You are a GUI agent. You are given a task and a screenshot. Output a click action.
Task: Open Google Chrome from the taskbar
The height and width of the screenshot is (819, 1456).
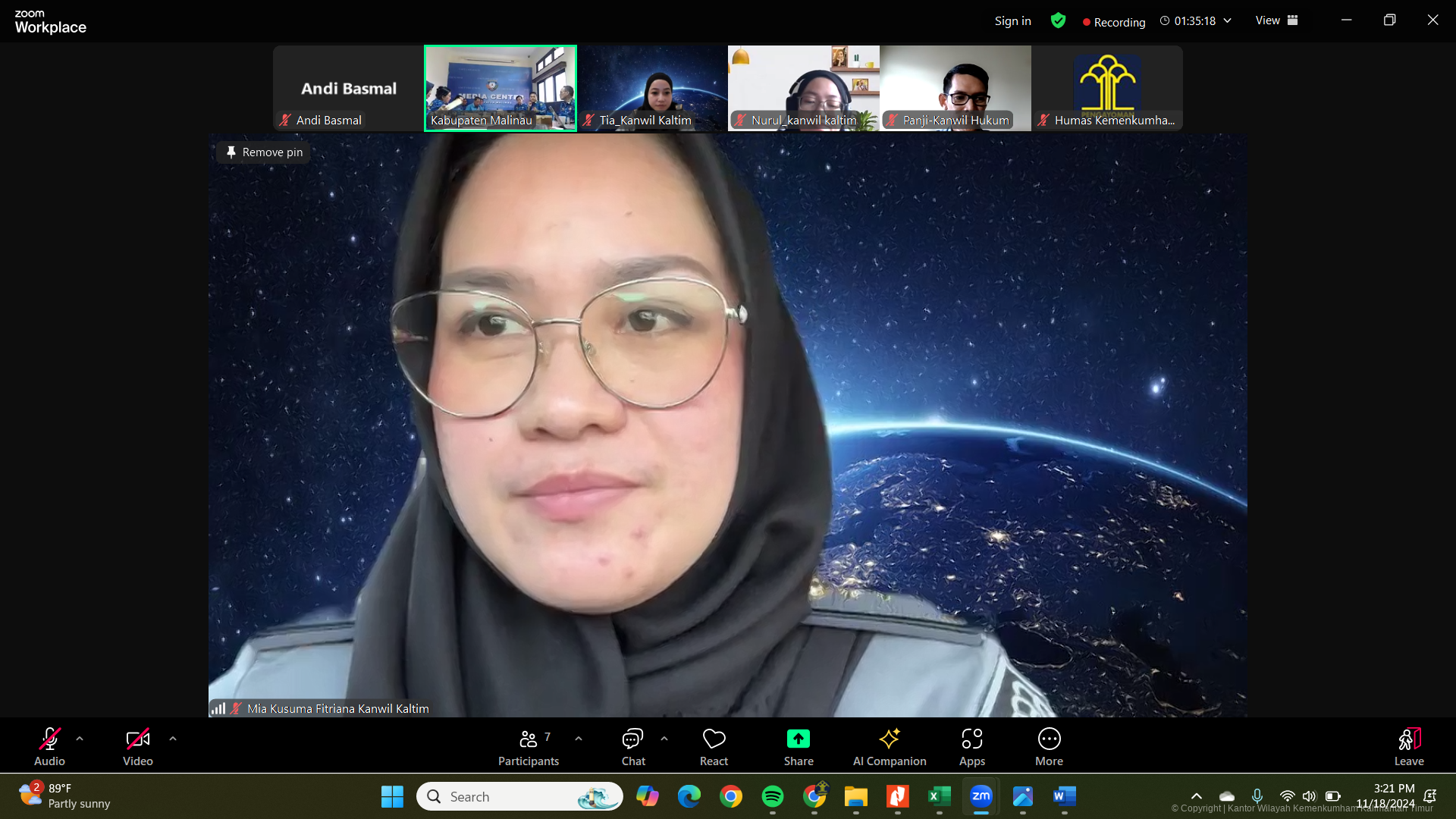731,796
